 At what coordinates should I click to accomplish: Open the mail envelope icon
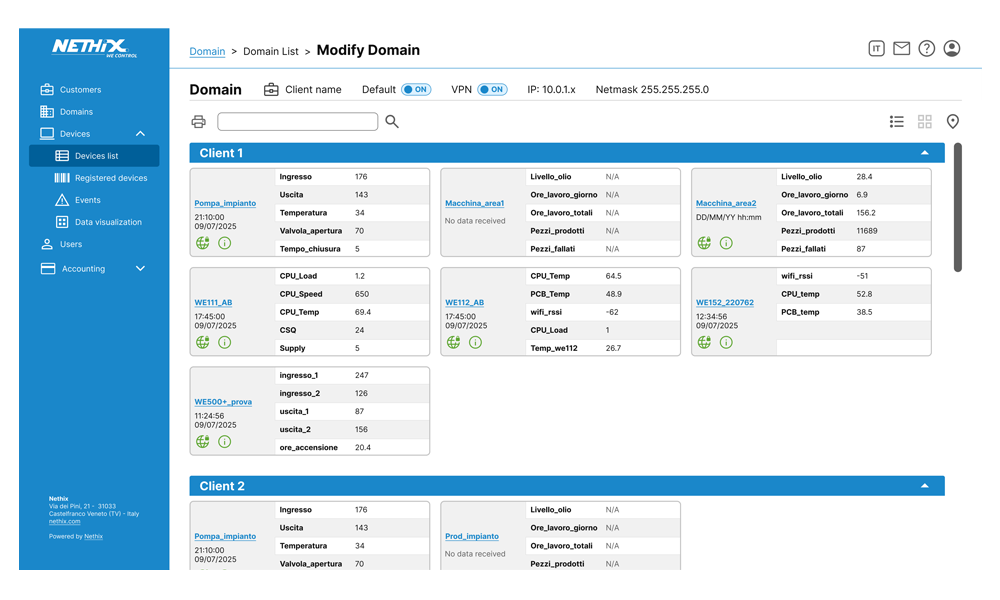902,48
